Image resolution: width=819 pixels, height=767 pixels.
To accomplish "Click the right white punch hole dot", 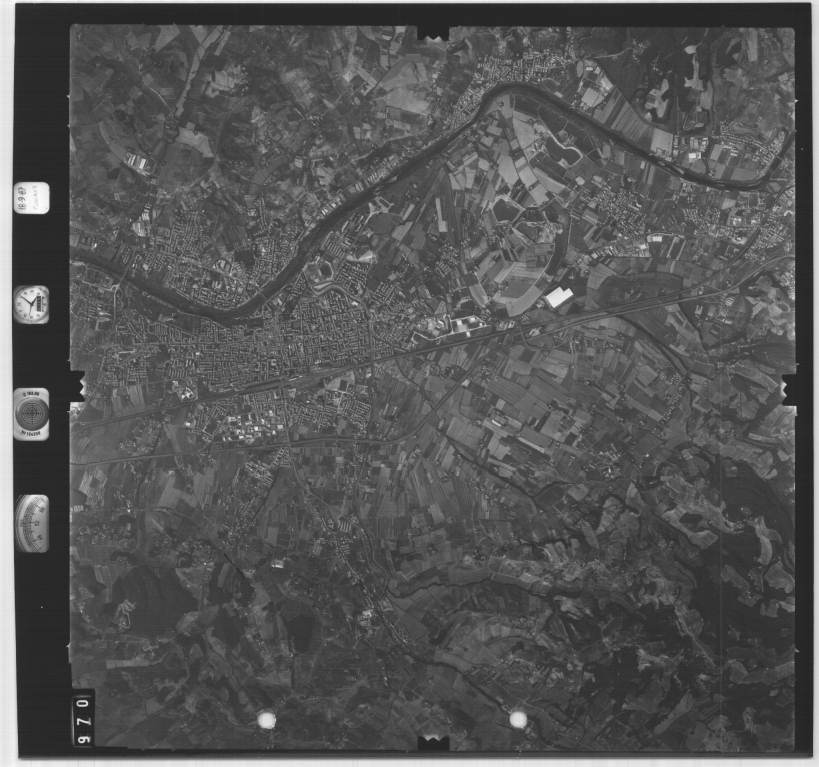I will coord(517,718).
